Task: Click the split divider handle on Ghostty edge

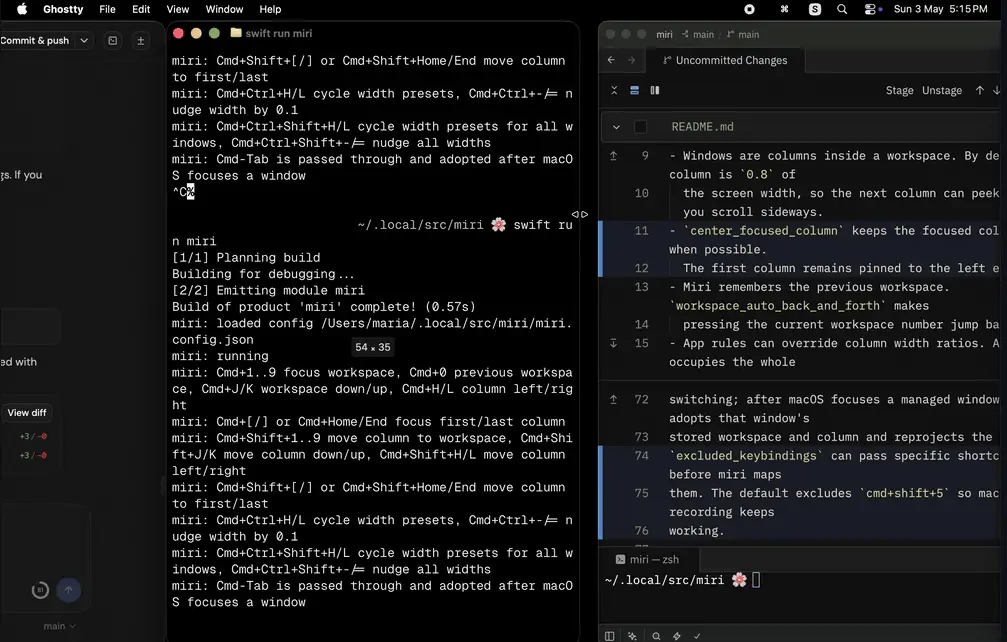Action: point(580,214)
